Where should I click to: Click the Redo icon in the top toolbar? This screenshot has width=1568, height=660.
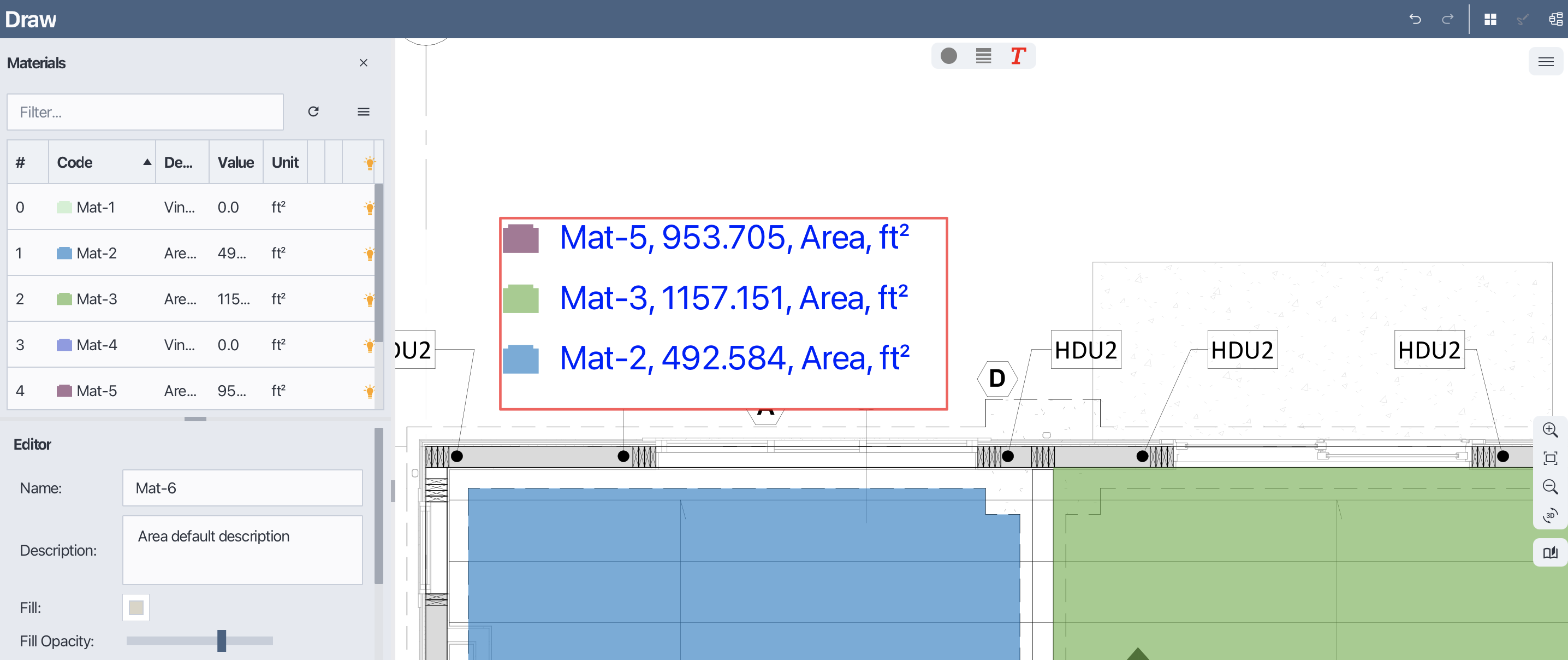tap(1448, 19)
